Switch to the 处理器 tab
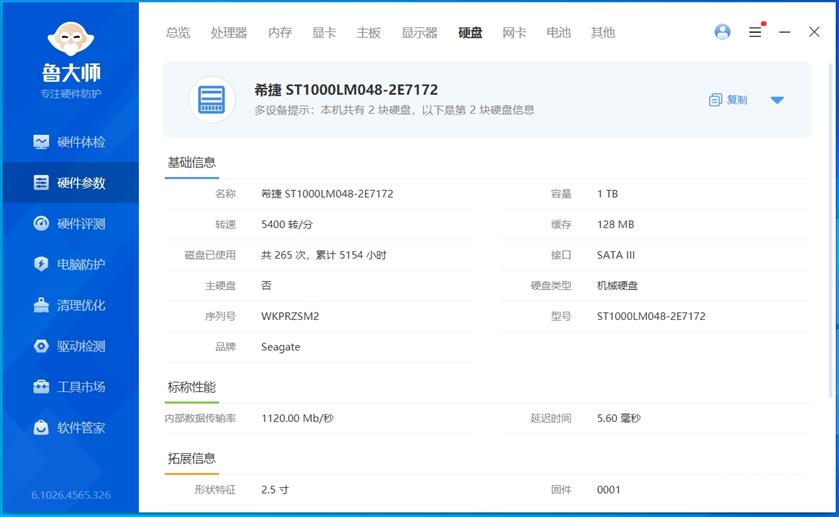The height and width of the screenshot is (517, 839). point(229,33)
